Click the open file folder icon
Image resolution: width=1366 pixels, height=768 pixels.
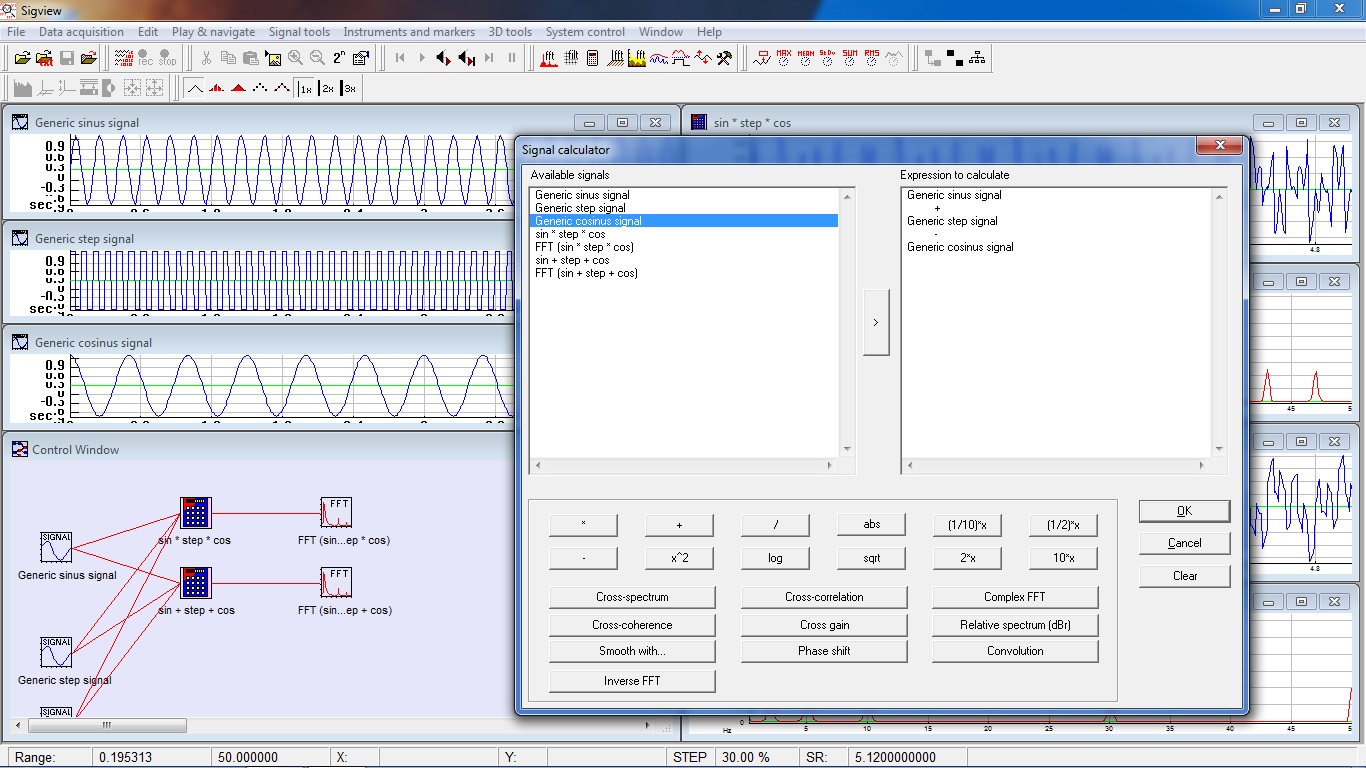click(22, 59)
